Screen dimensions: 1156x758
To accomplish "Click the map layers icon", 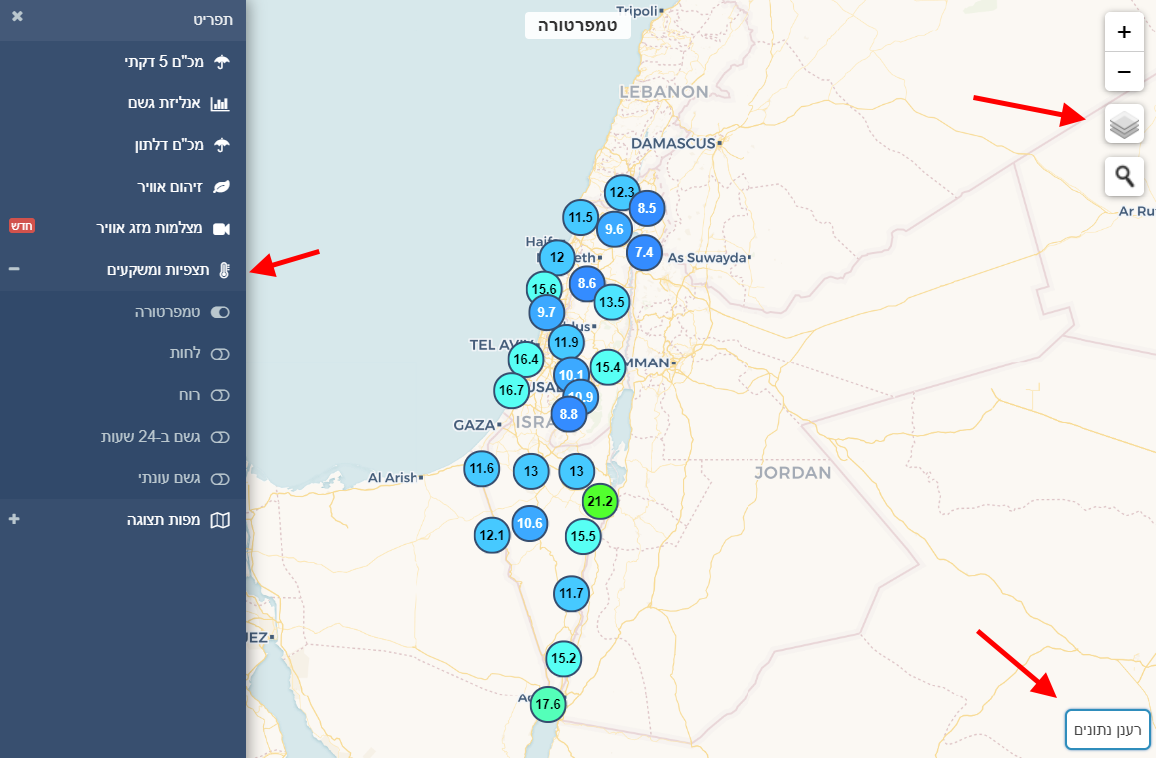I will click(x=1124, y=125).
